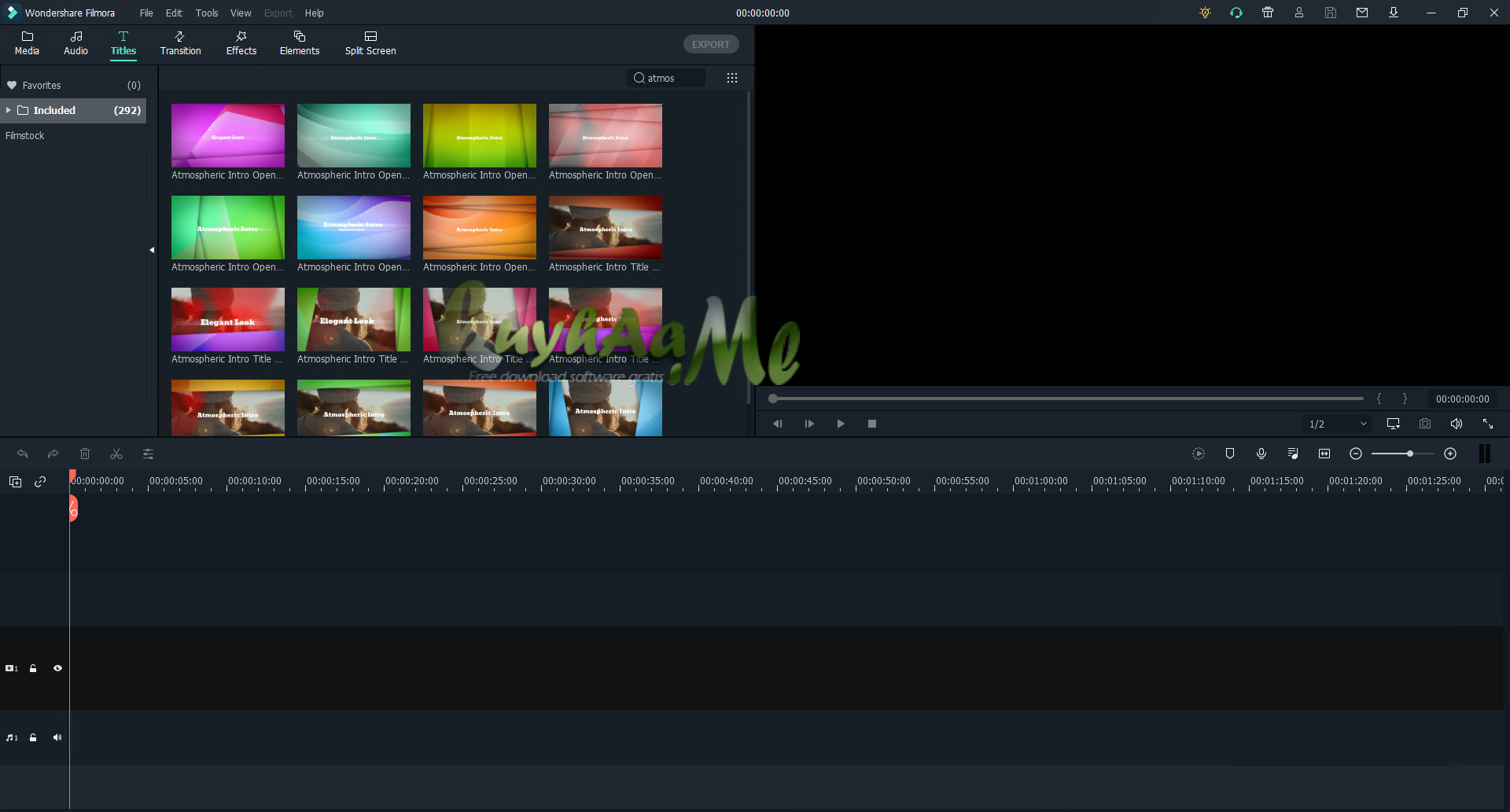Image resolution: width=1510 pixels, height=812 pixels.
Task: Open the Audio tab
Action: pos(75,43)
